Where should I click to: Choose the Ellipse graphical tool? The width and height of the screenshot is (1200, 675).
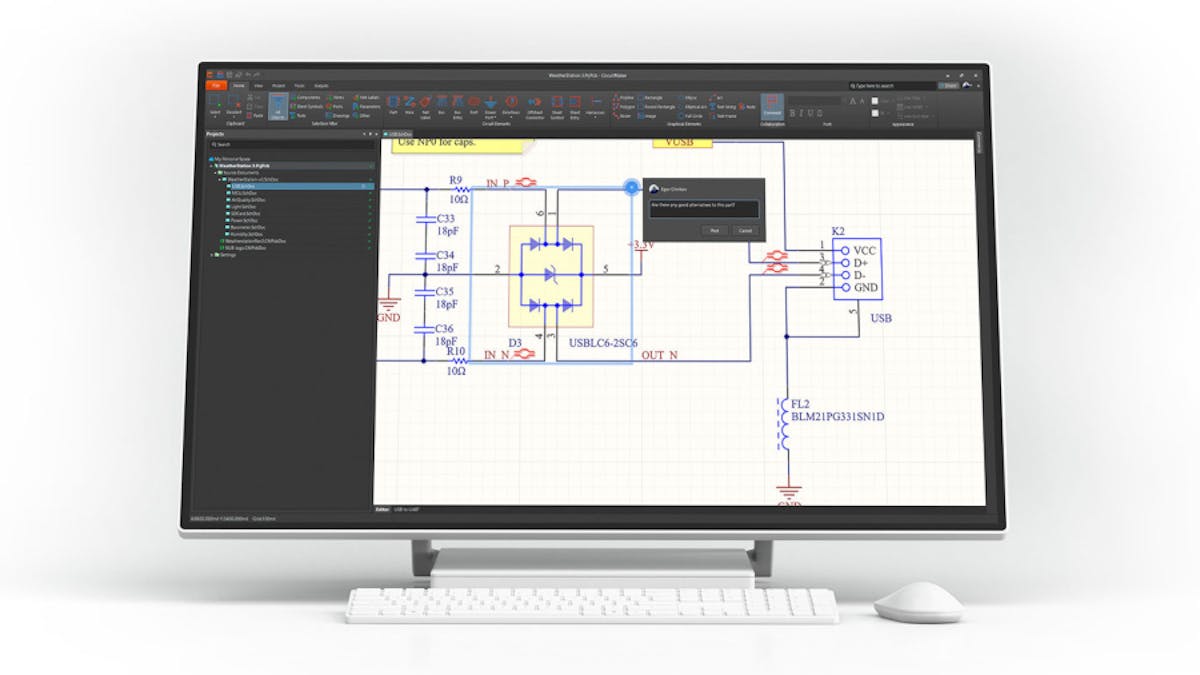tap(687, 98)
